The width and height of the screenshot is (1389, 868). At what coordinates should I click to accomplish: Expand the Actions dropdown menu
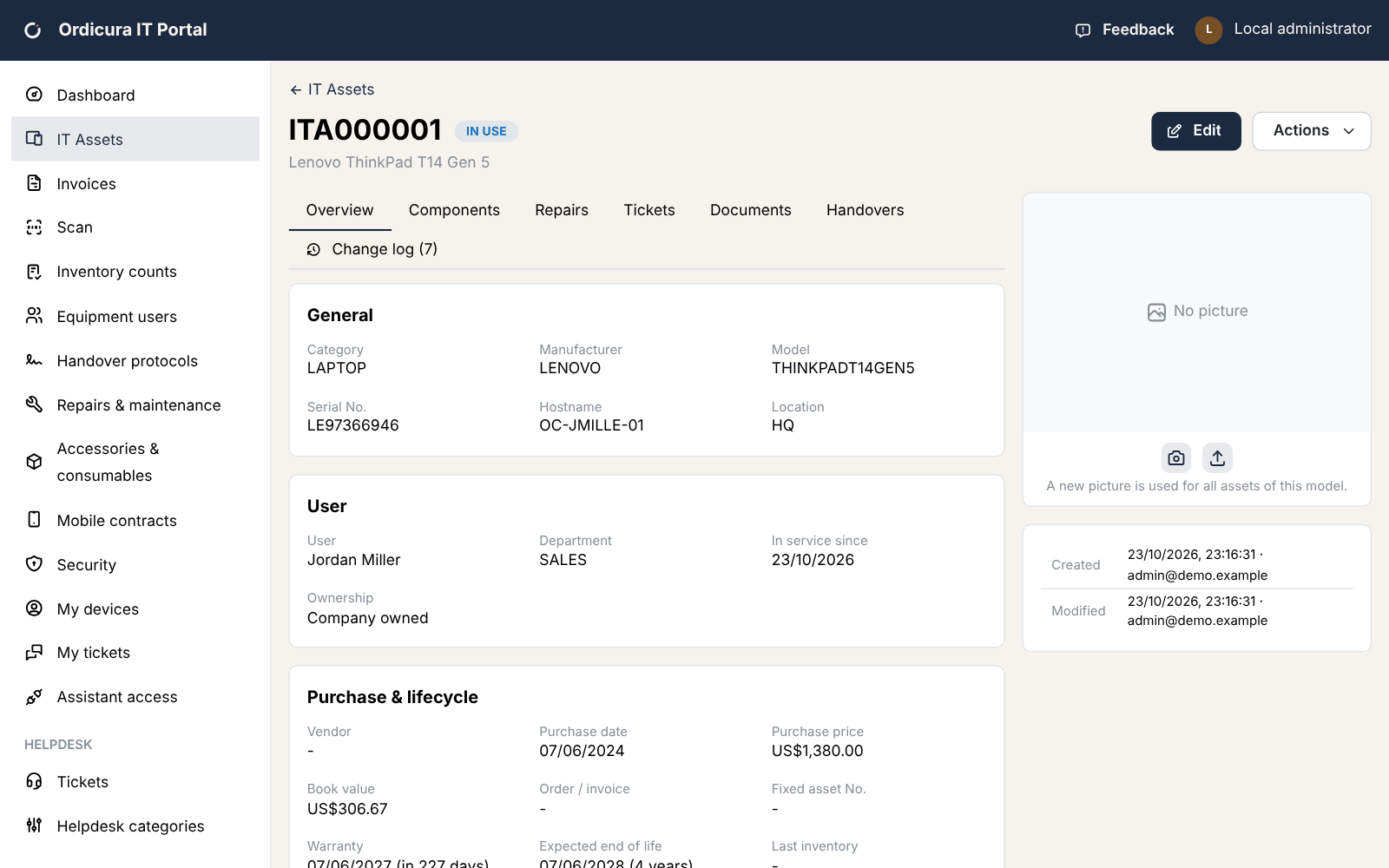click(x=1312, y=131)
